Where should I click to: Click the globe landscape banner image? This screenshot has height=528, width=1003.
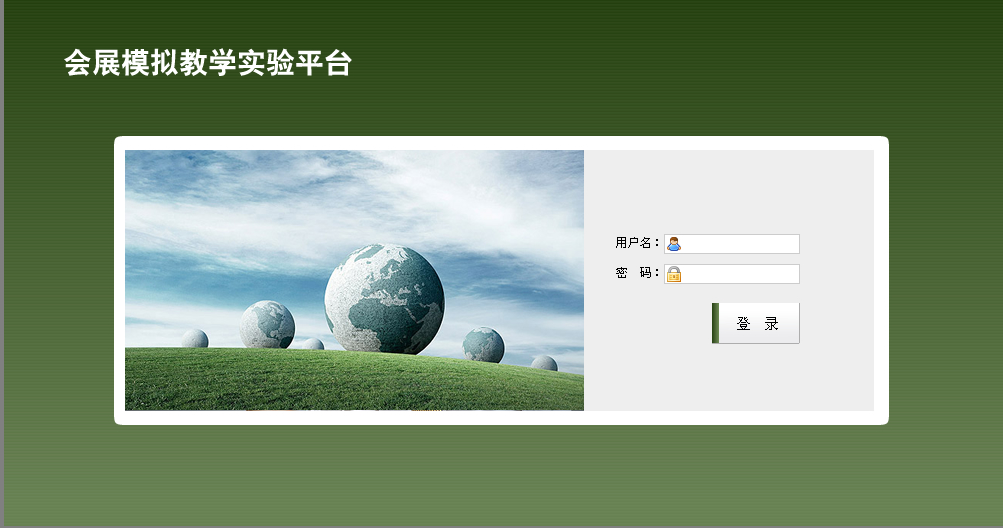click(354, 280)
